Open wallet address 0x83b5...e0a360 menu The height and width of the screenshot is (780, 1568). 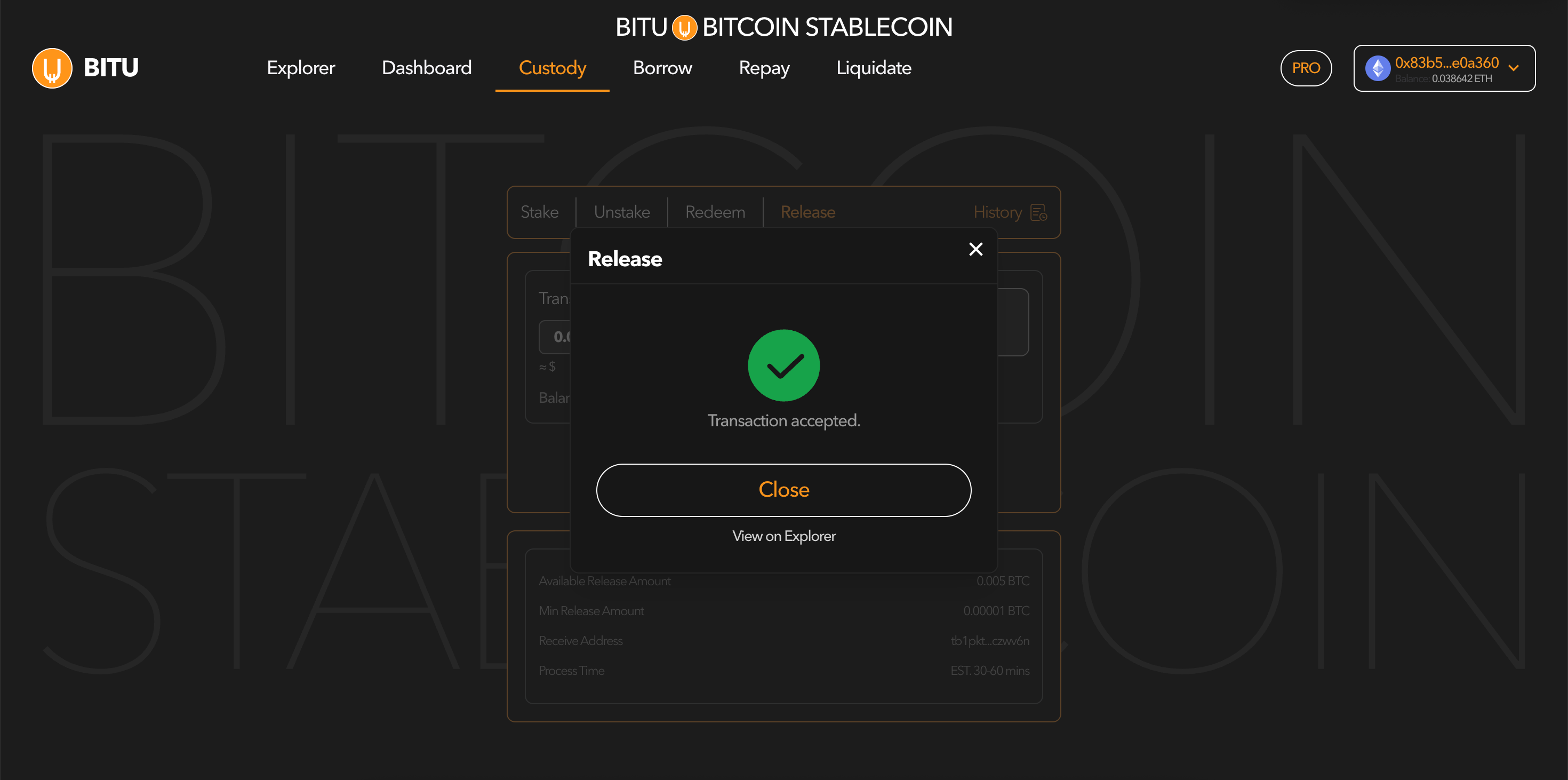(x=1446, y=63)
